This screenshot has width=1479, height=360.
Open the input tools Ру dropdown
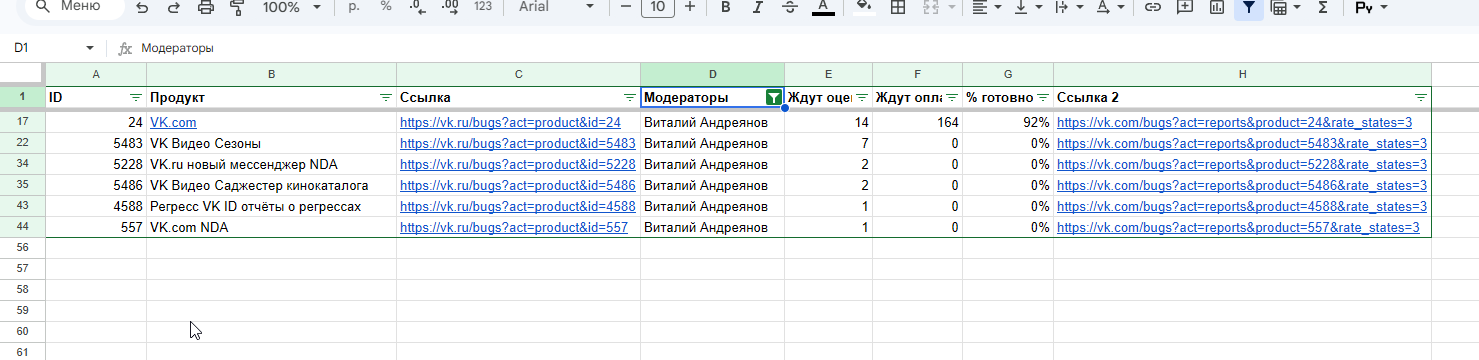tap(1371, 7)
